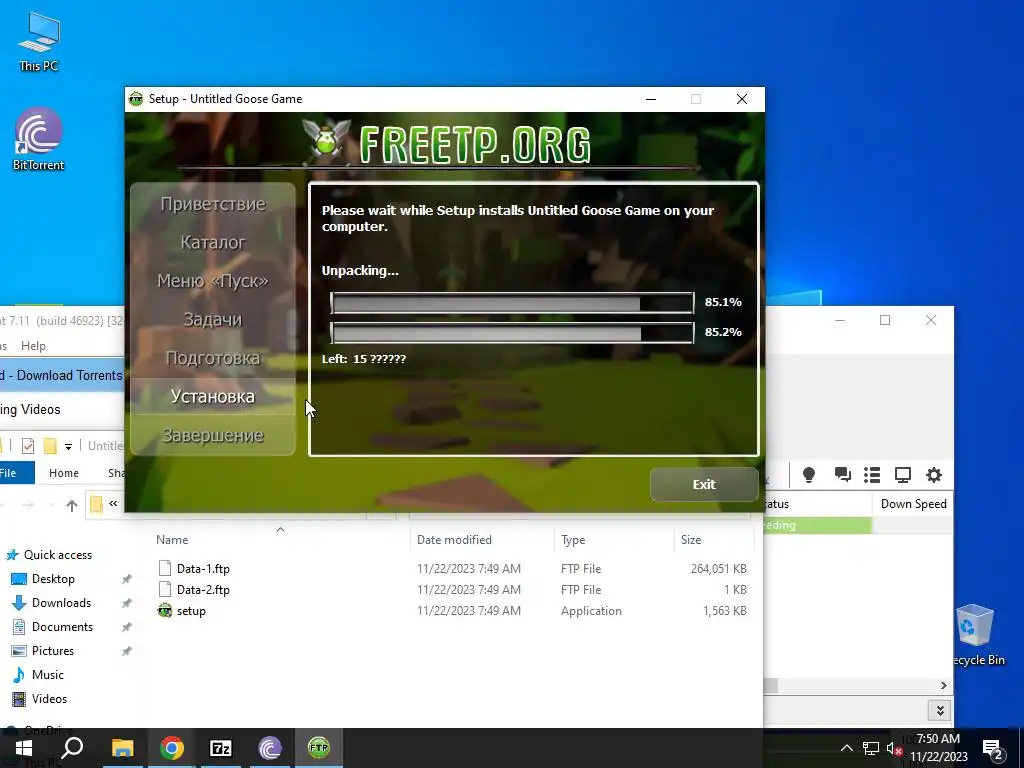This screenshot has height=768, width=1024.
Task: Unpin Desktop using its pin icon
Action: (127, 579)
